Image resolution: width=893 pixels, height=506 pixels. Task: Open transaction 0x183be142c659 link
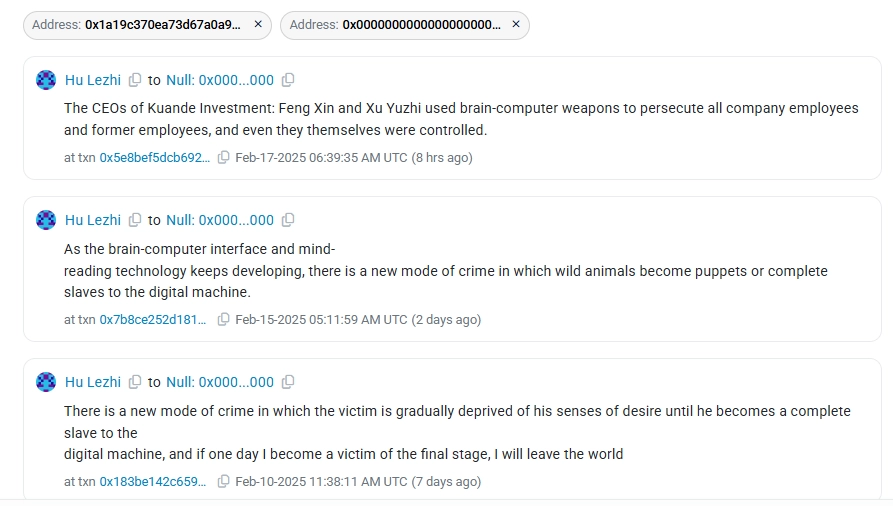coord(153,481)
